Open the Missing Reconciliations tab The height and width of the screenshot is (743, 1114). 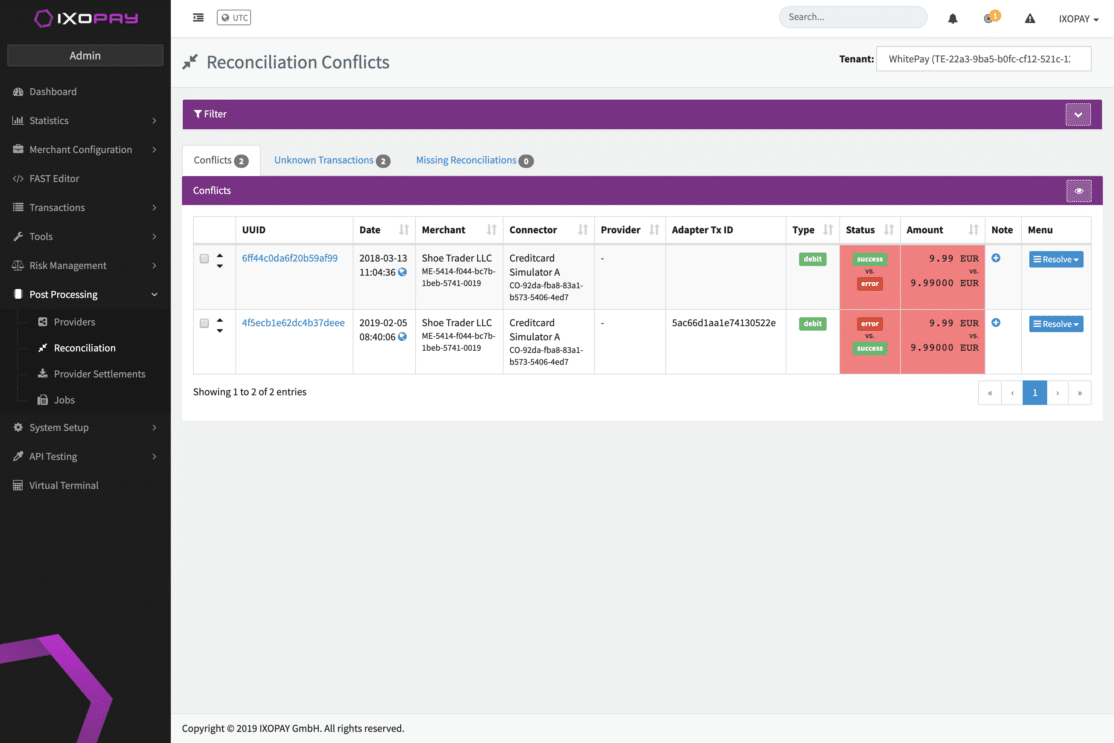[x=467, y=160]
